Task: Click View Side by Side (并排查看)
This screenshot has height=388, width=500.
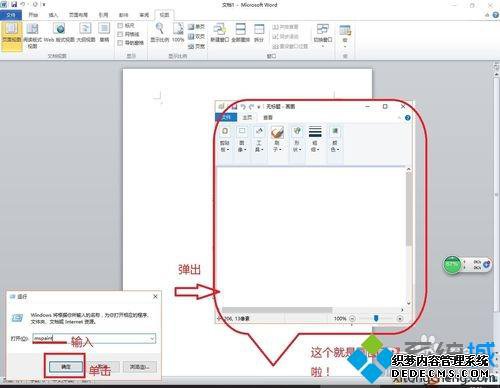Action: click(x=285, y=27)
